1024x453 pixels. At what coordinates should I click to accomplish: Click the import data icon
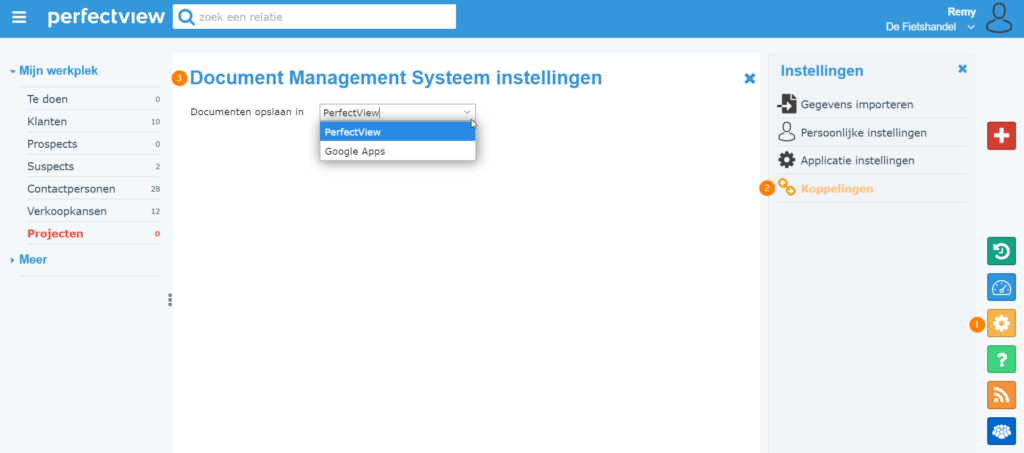[787, 104]
